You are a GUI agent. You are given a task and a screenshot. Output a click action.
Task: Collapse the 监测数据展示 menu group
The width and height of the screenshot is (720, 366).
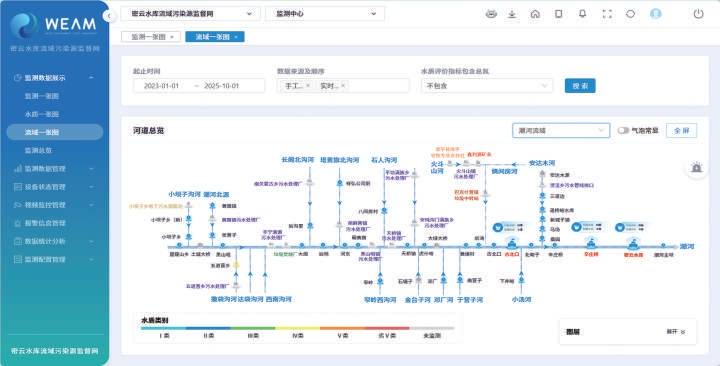91,78
